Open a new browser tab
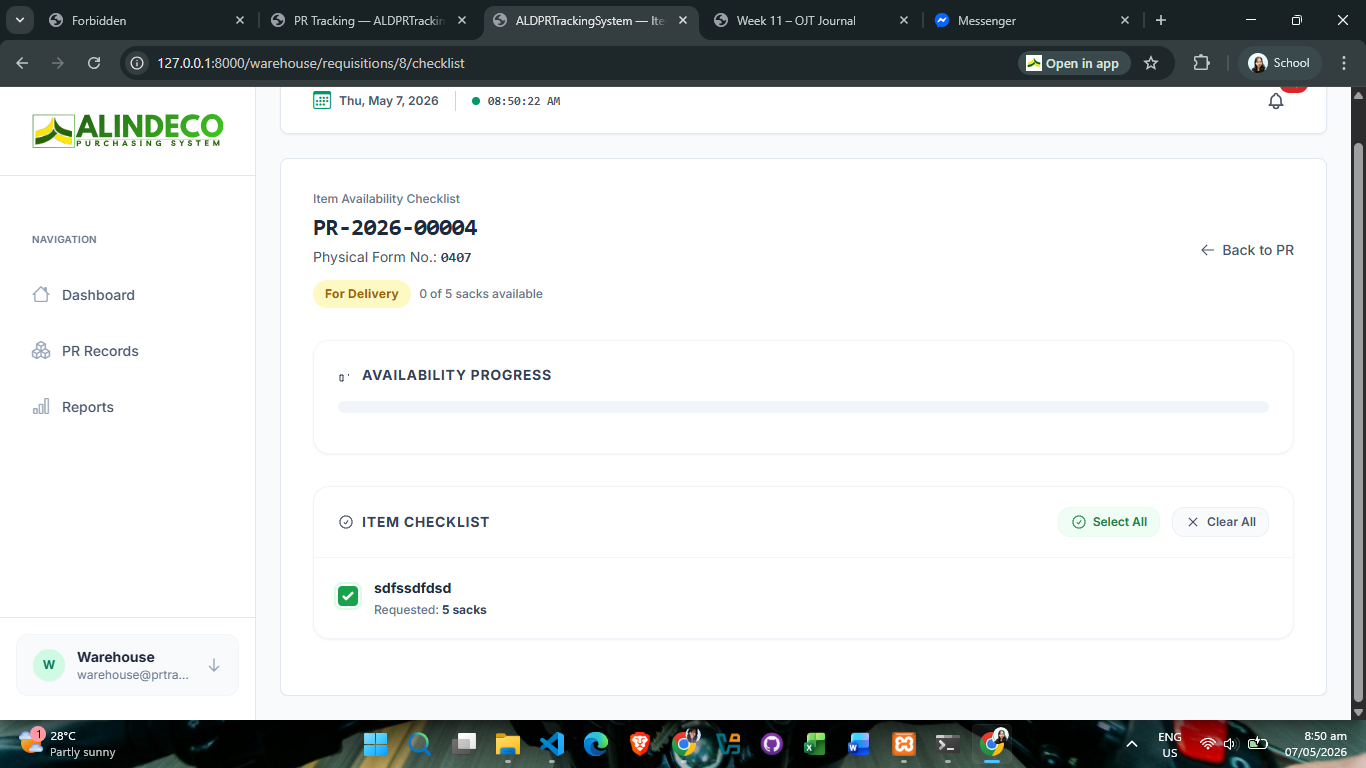This screenshot has width=1366, height=768. (1161, 20)
